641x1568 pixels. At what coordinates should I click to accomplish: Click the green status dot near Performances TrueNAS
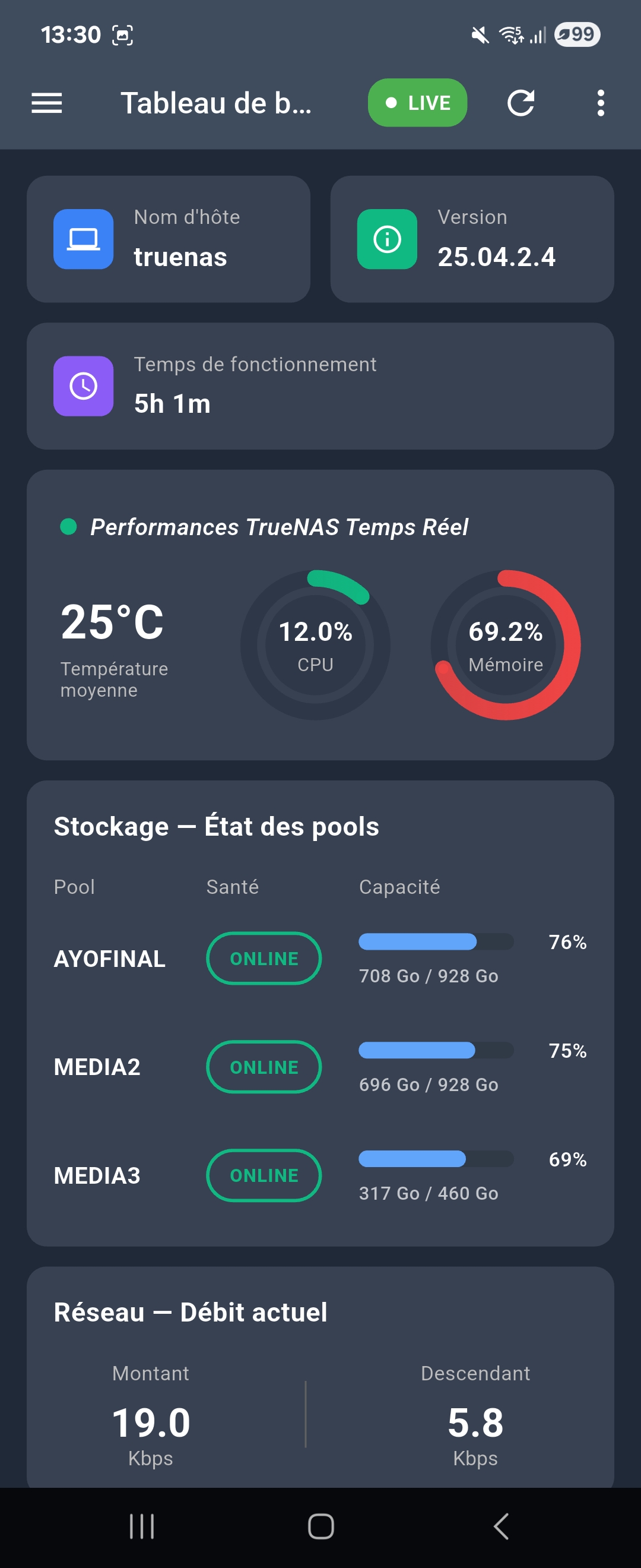click(x=67, y=526)
